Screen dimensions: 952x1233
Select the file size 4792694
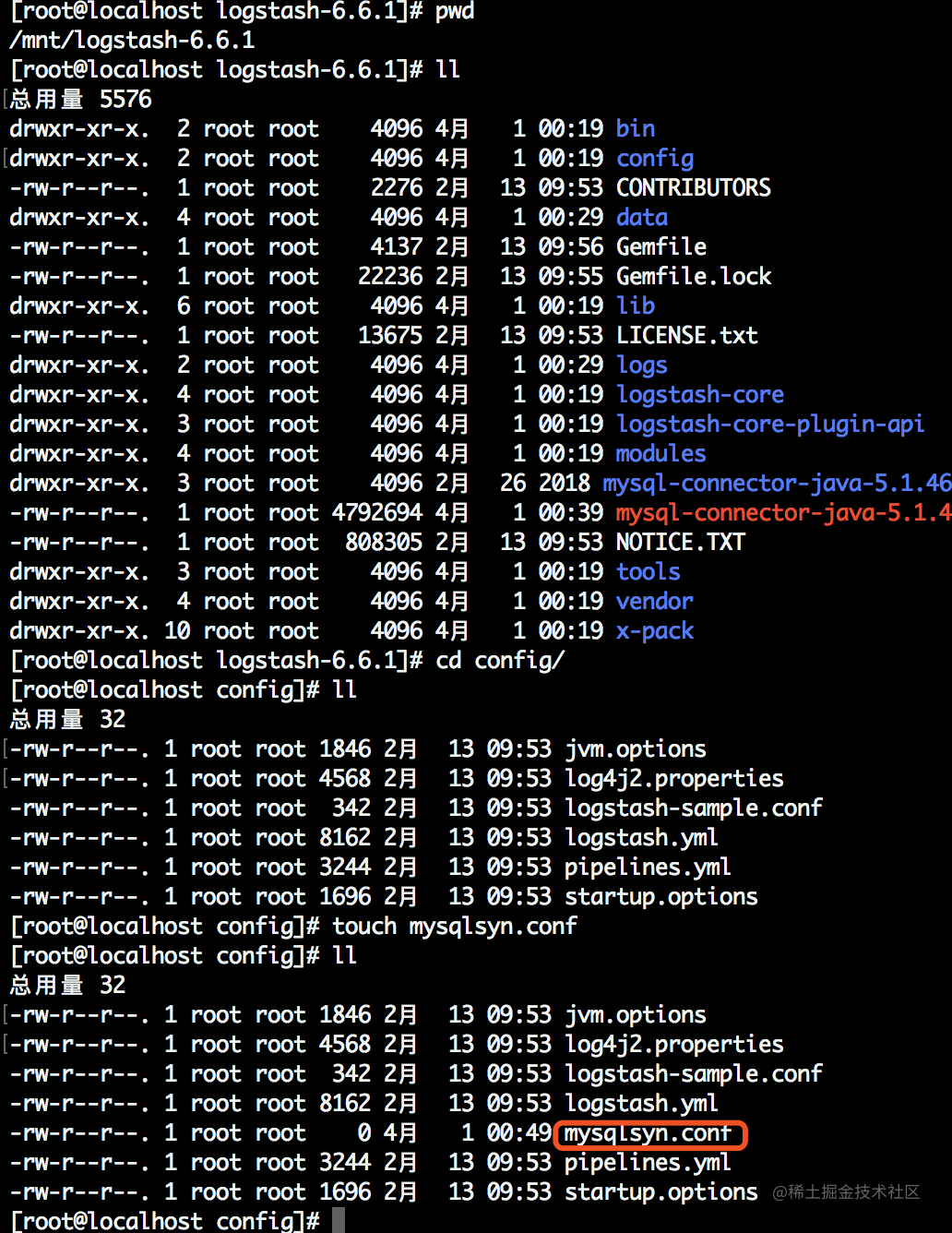pyautogui.click(x=377, y=512)
